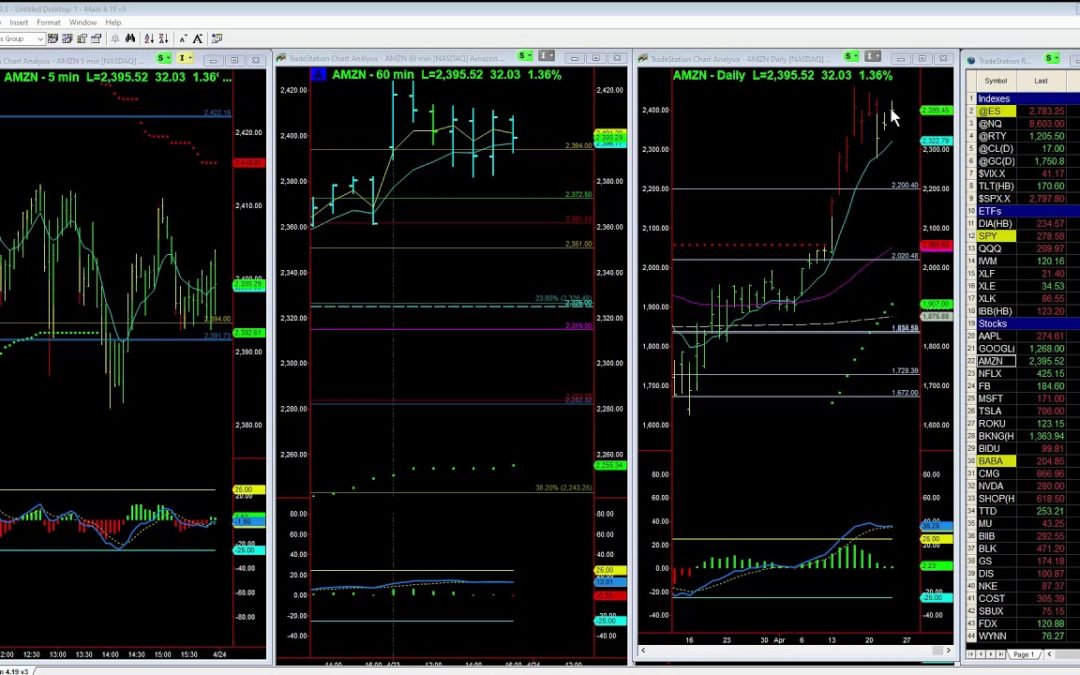Click the binoculars find icon in toolbar
The image size is (1080, 675).
pyautogui.click(x=130, y=38)
